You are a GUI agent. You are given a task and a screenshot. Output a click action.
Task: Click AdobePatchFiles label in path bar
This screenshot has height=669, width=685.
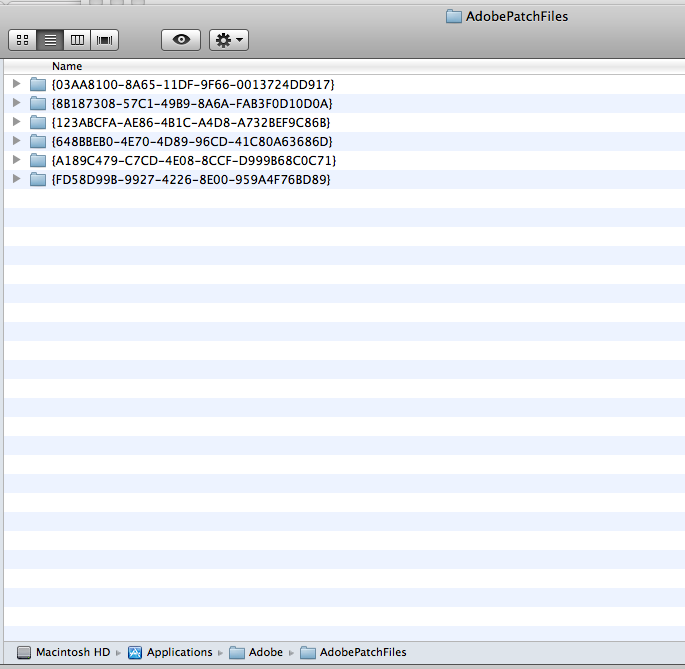click(x=363, y=652)
